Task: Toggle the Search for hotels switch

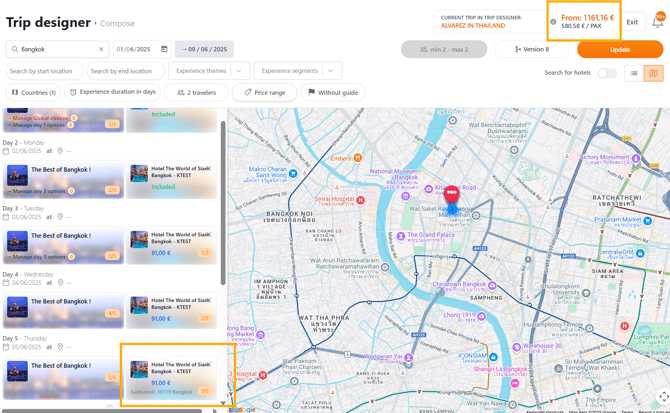Action: (606, 73)
